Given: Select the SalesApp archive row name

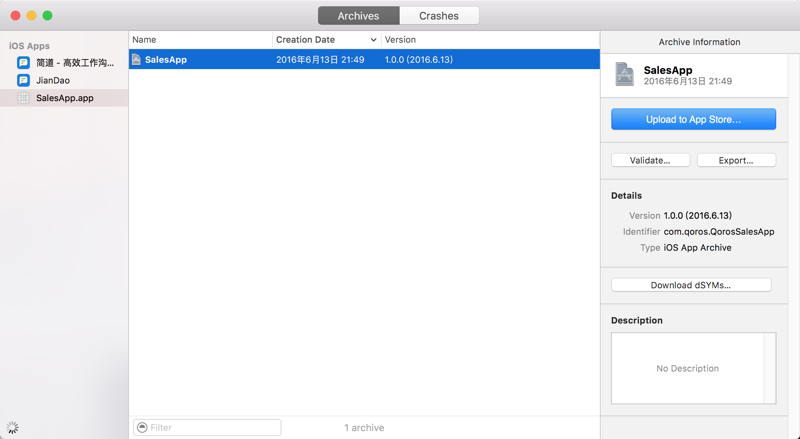Looking at the screenshot, I should click(x=166, y=60).
